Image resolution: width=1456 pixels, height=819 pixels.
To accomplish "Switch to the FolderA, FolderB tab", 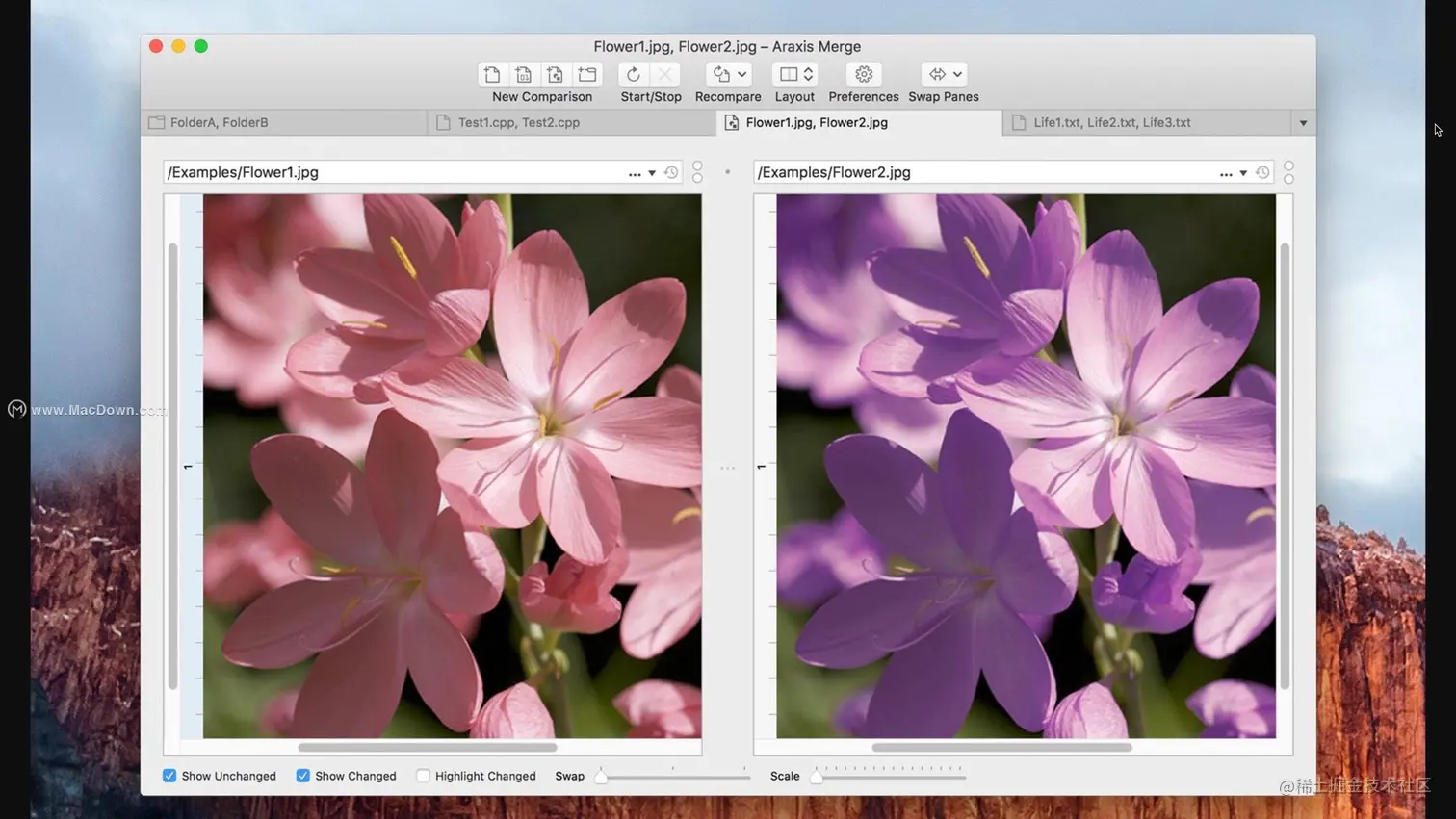I will (x=284, y=122).
